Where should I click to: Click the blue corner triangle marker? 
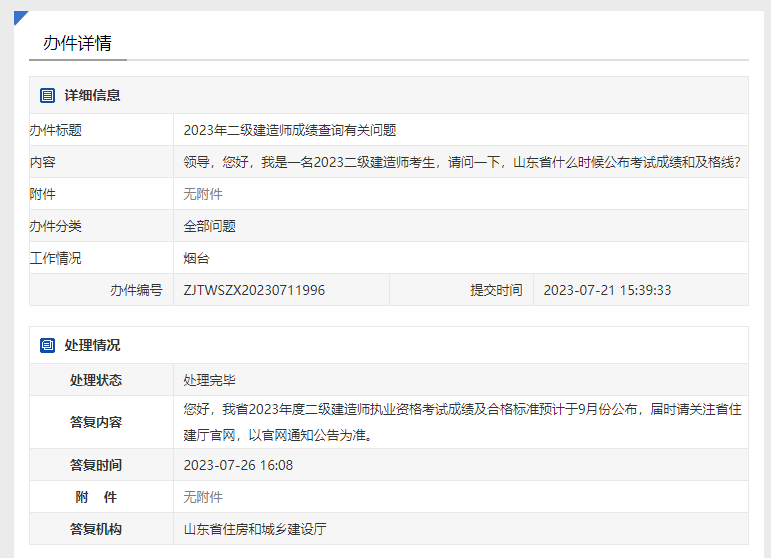click(20, 17)
